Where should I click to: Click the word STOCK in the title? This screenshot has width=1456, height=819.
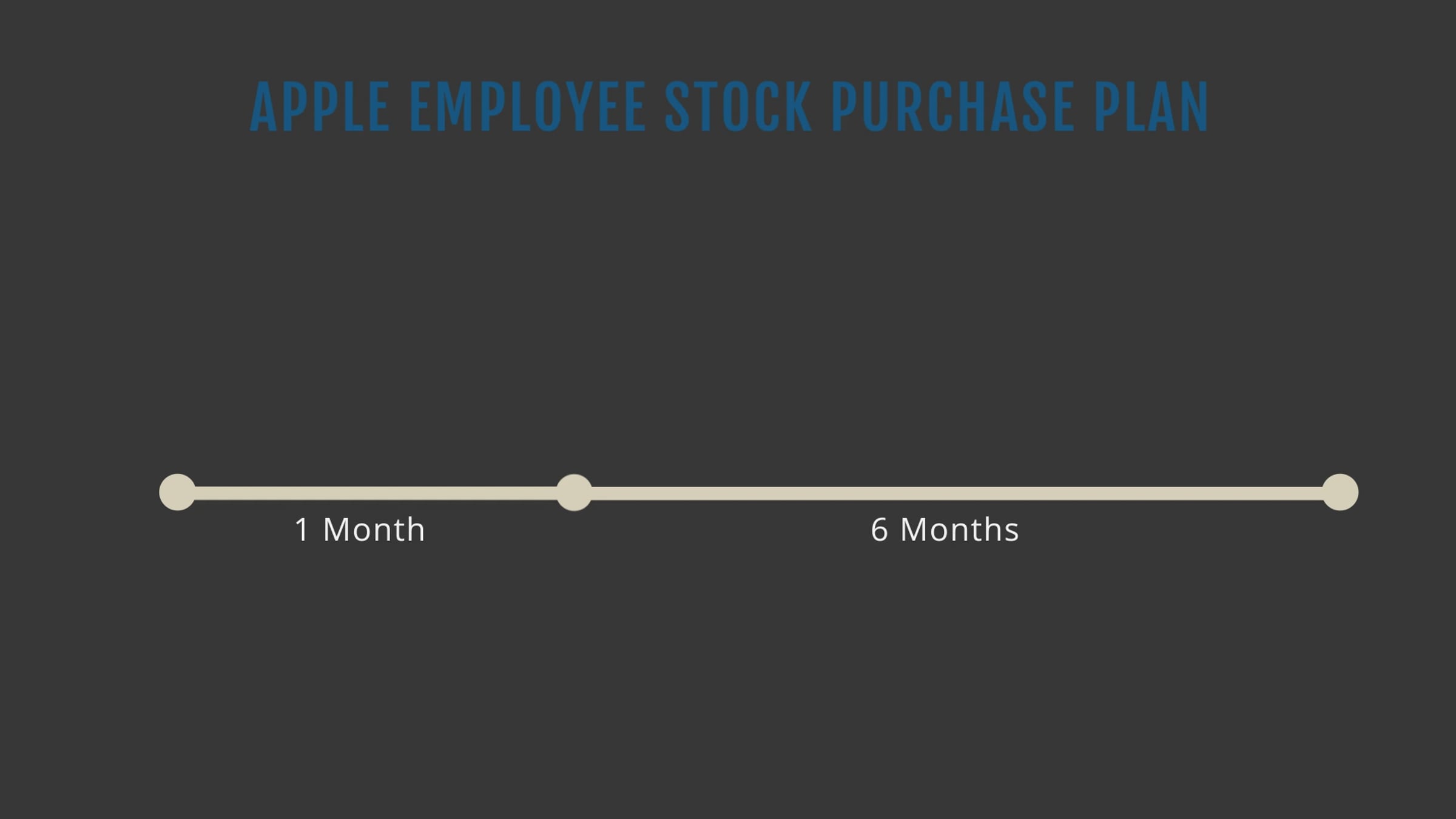click(738, 108)
